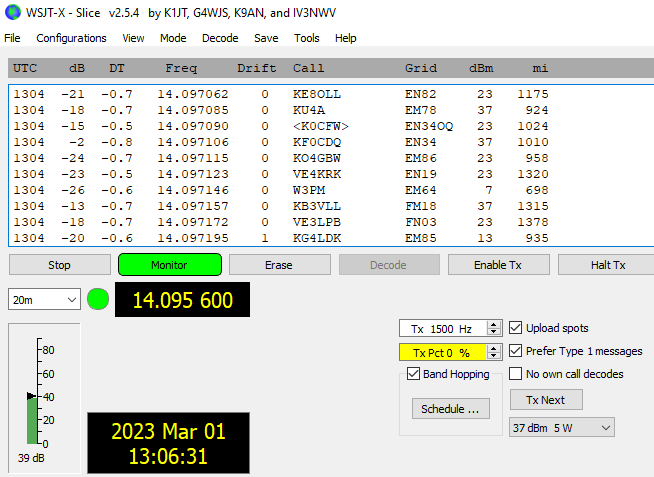Click the Erase button
The height and width of the screenshot is (477, 654).
point(279,265)
